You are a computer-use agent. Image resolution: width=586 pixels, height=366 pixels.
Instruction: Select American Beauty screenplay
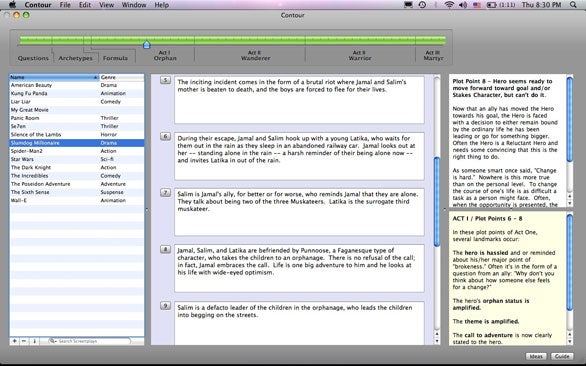click(77, 85)
